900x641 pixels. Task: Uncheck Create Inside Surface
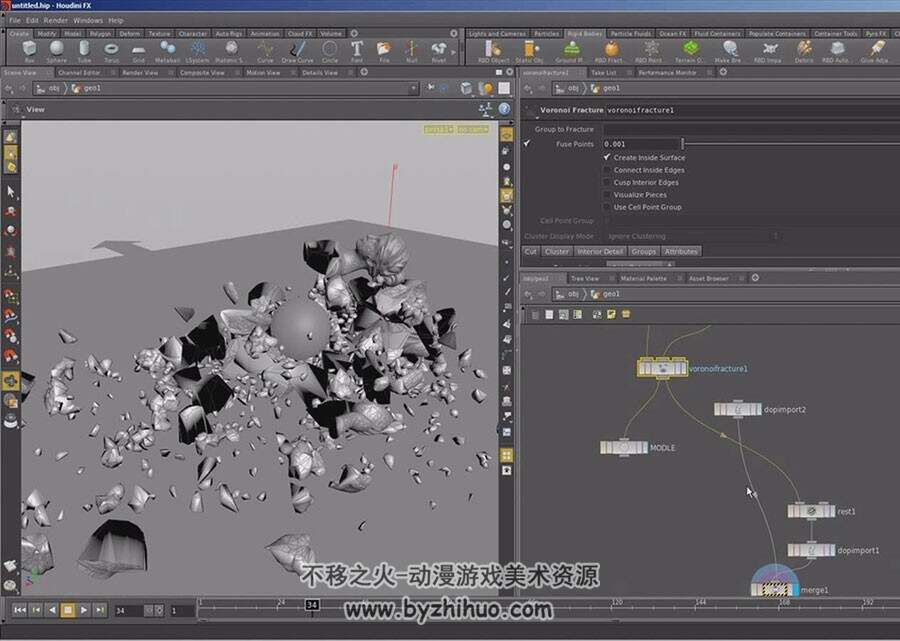(x=607, y=157)
